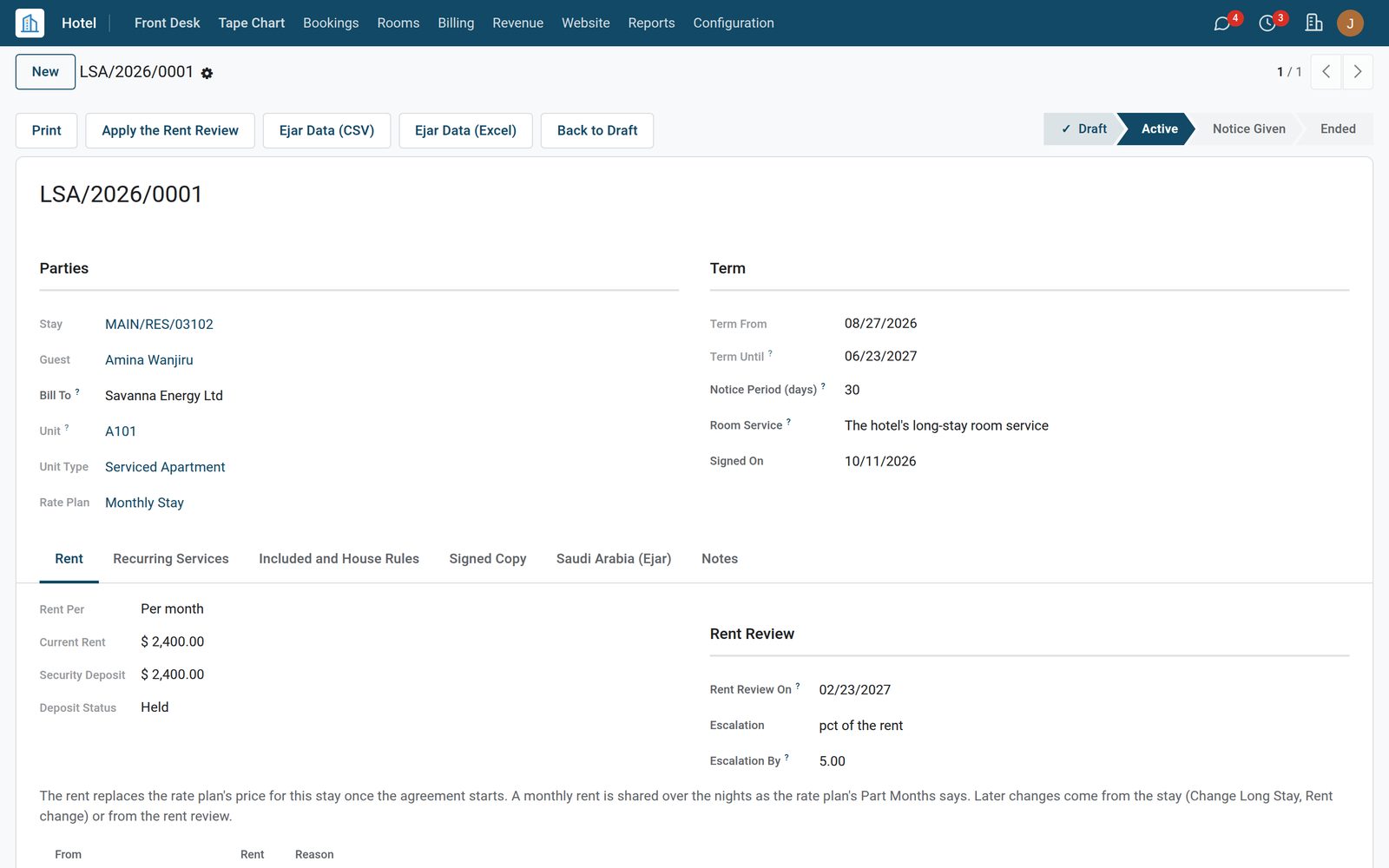Screen dimensions: 1389x868
Task: Select the Draft status stage
Action: [x=1083, y=128]
